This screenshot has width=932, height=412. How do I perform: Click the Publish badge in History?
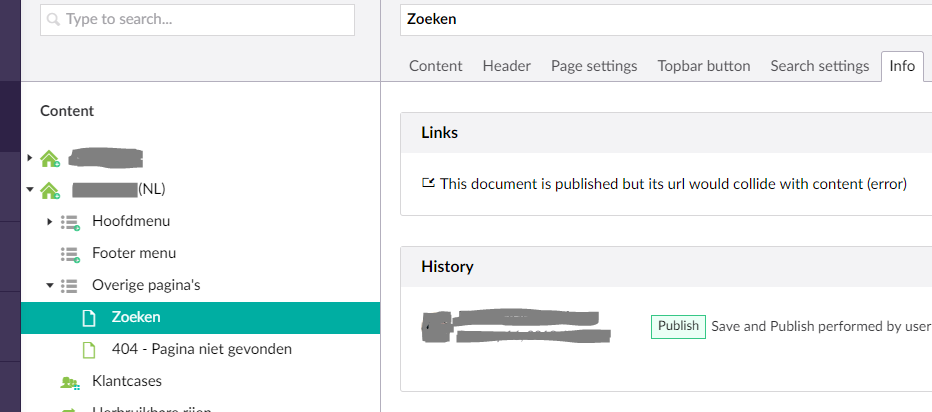(678, 326)
